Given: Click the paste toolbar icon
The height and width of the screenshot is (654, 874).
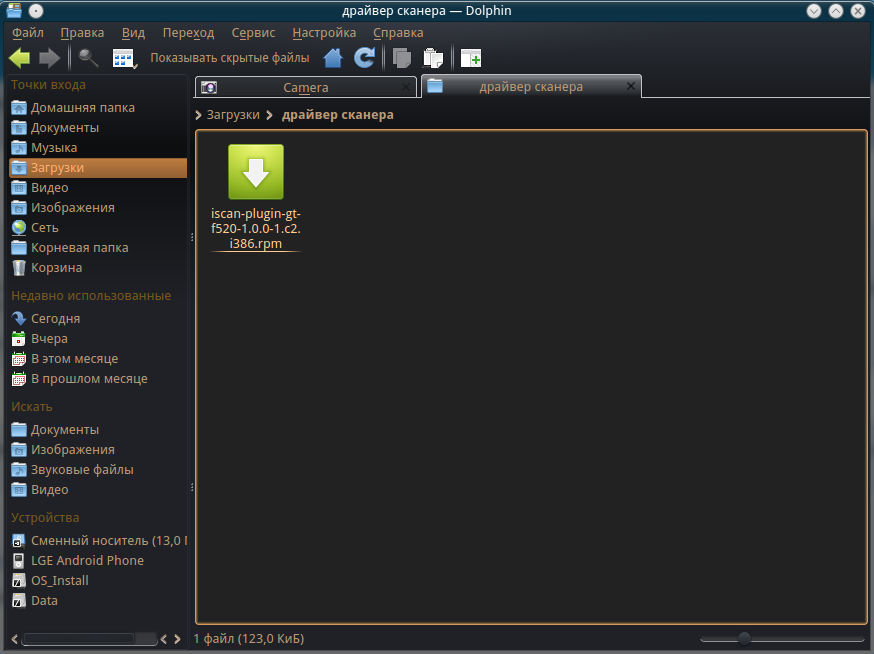Looking at the screenshot, I should pyautogui.click(x=433, y=58).
